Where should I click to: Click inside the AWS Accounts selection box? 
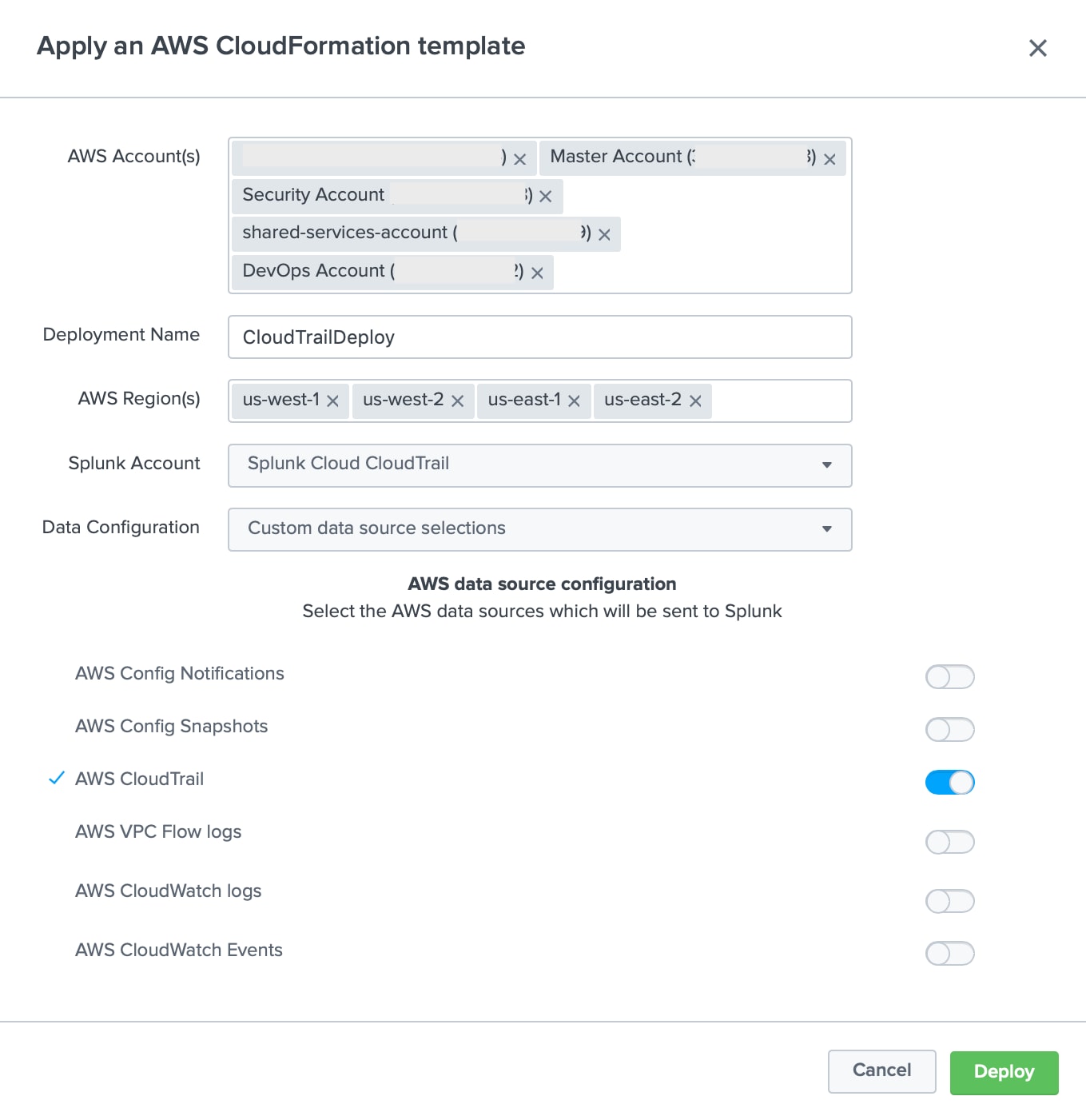[540, 216]
